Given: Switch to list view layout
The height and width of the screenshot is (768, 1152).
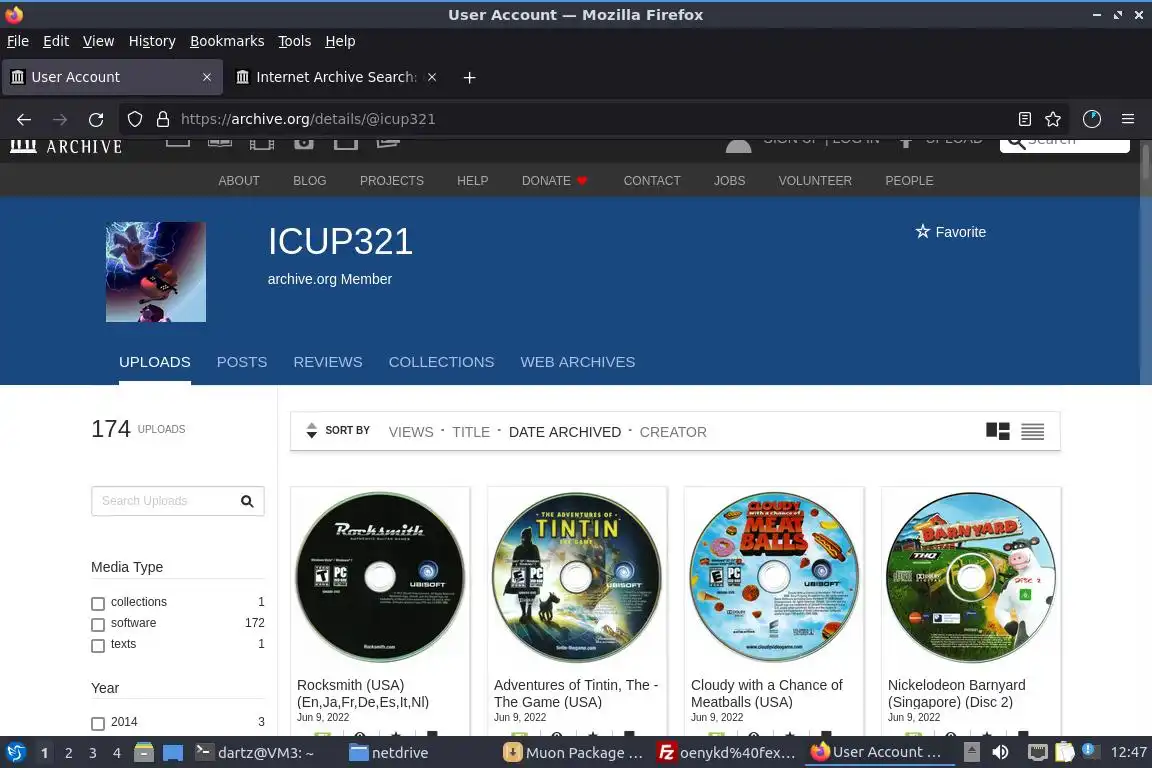Looking at the screenshot, I should coord(1032,431).
